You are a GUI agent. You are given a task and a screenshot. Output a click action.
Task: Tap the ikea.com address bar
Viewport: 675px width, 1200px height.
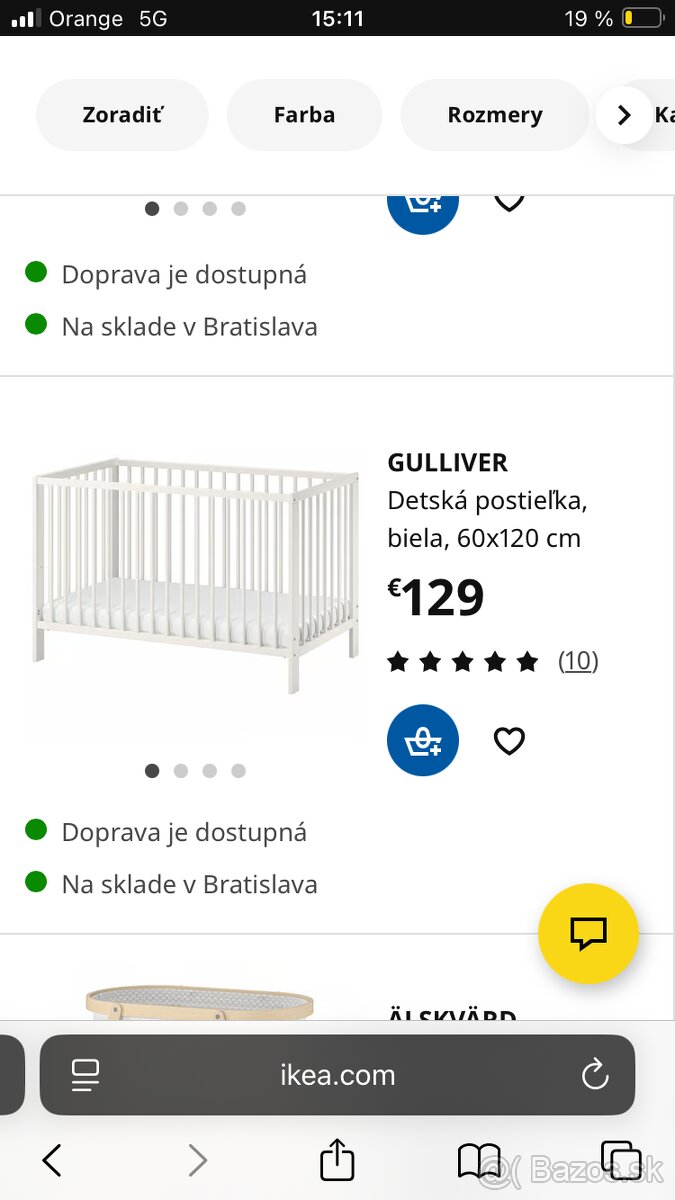(x=337, y=1075)
